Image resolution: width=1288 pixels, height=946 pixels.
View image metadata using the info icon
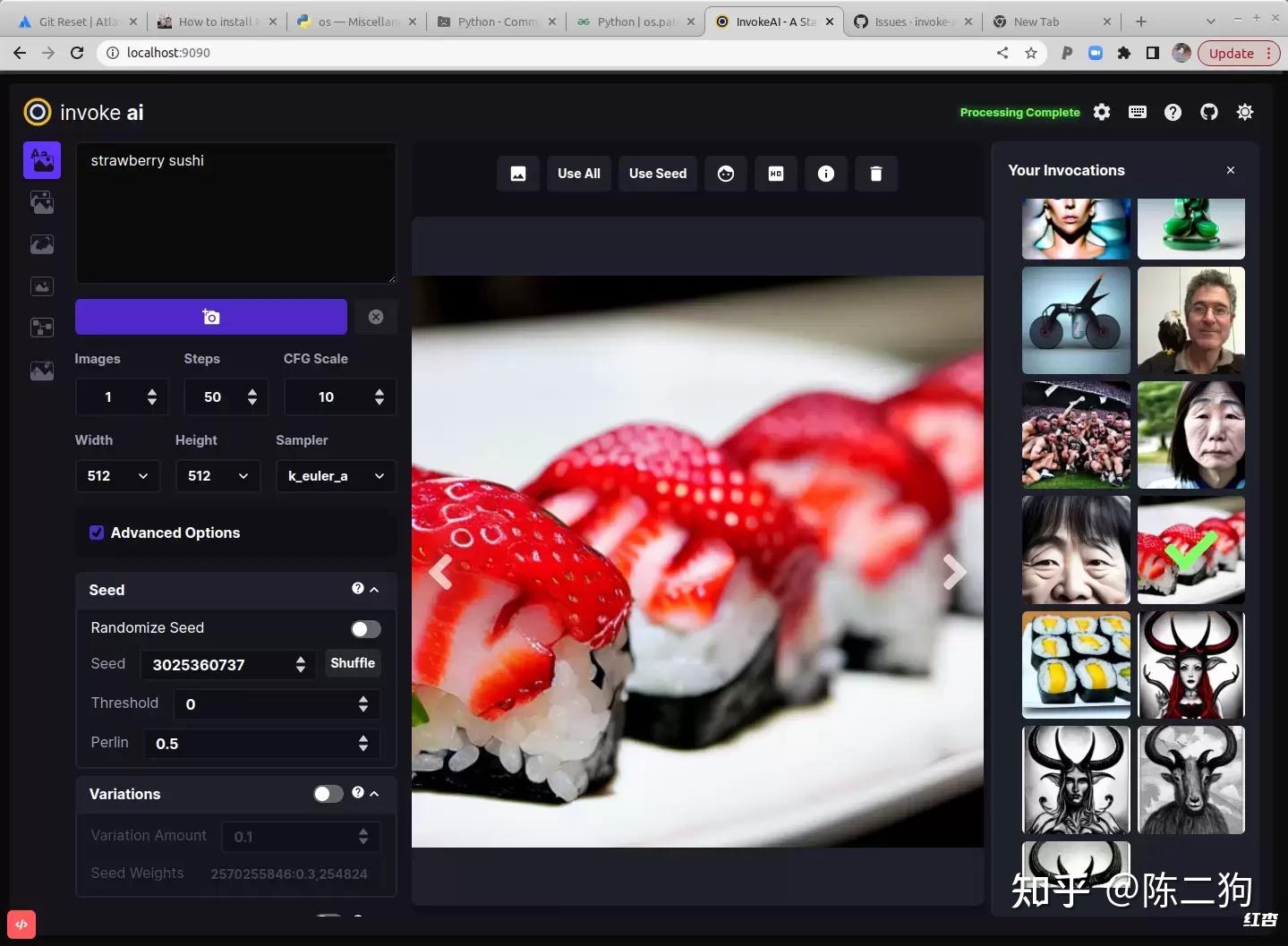coord(825,173)
